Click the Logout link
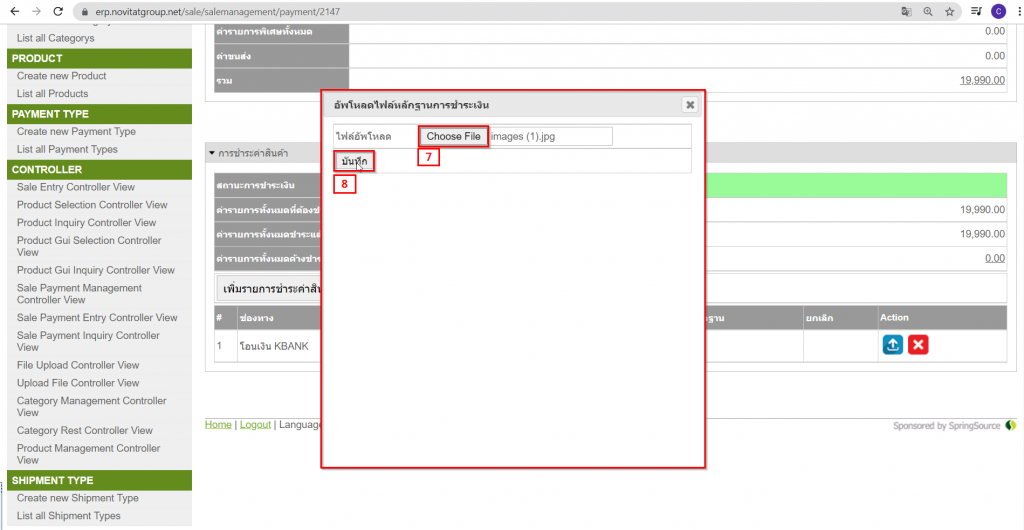This screenshot has width=1024, height=530. pyautogui.click(x=255, y=425)
